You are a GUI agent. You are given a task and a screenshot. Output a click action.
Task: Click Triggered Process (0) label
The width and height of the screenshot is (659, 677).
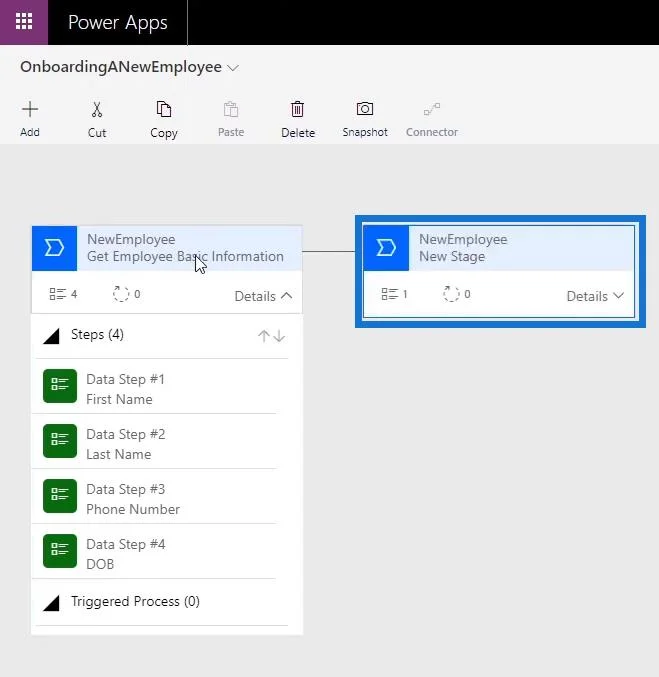click(135, 601)
